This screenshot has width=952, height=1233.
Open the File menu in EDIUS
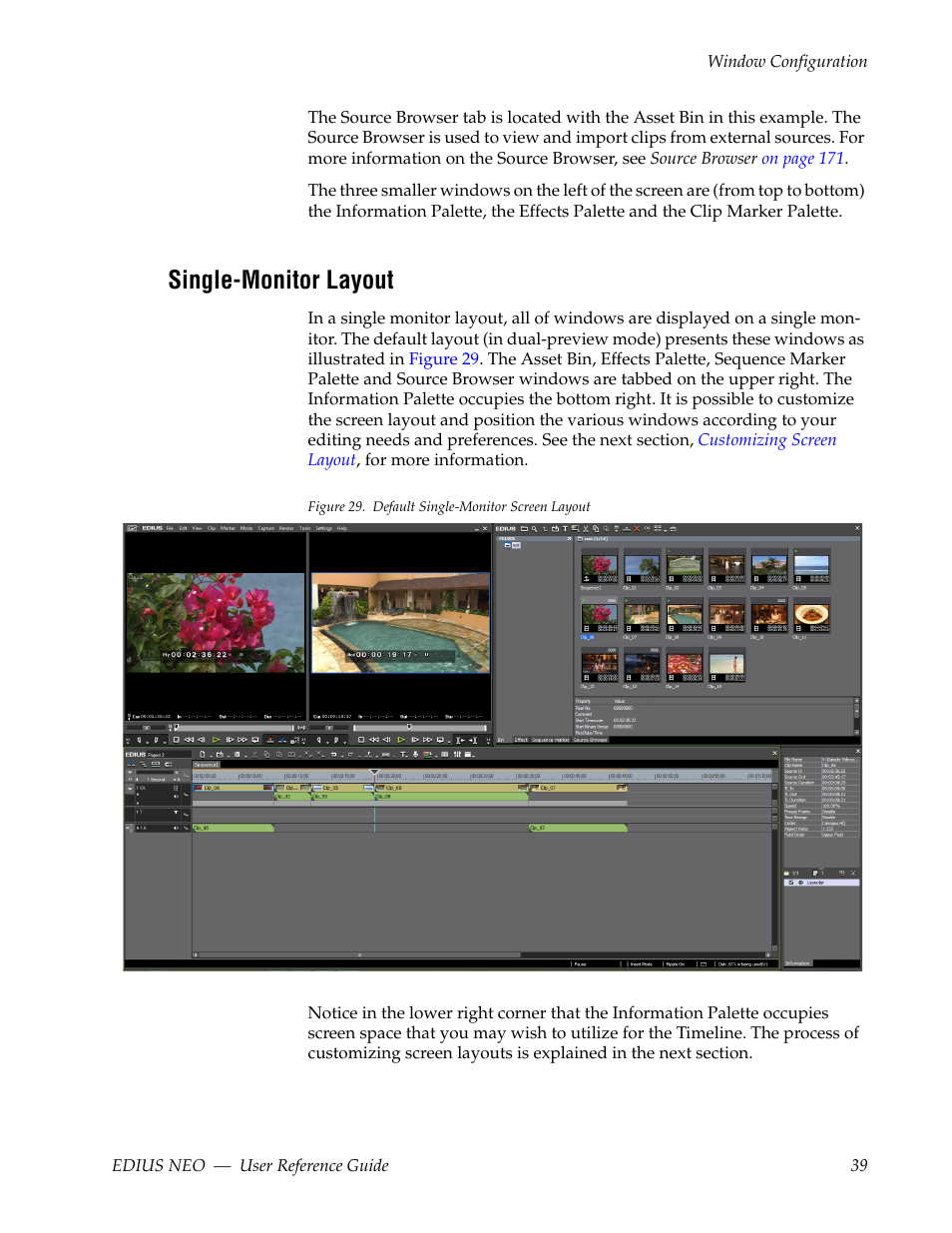click(x=170, y=528)
